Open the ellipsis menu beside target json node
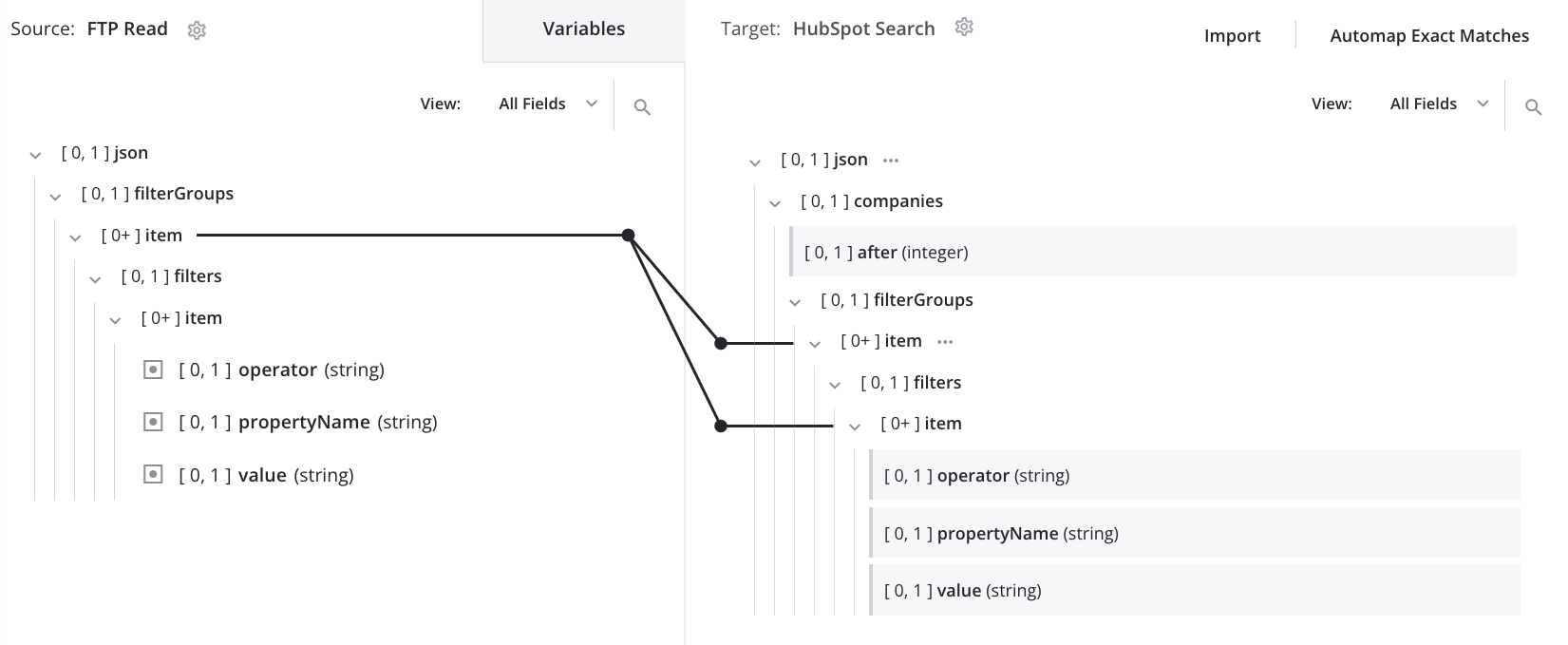The image size is (1568, 645). pyautogui.click(x=890, y=160)
